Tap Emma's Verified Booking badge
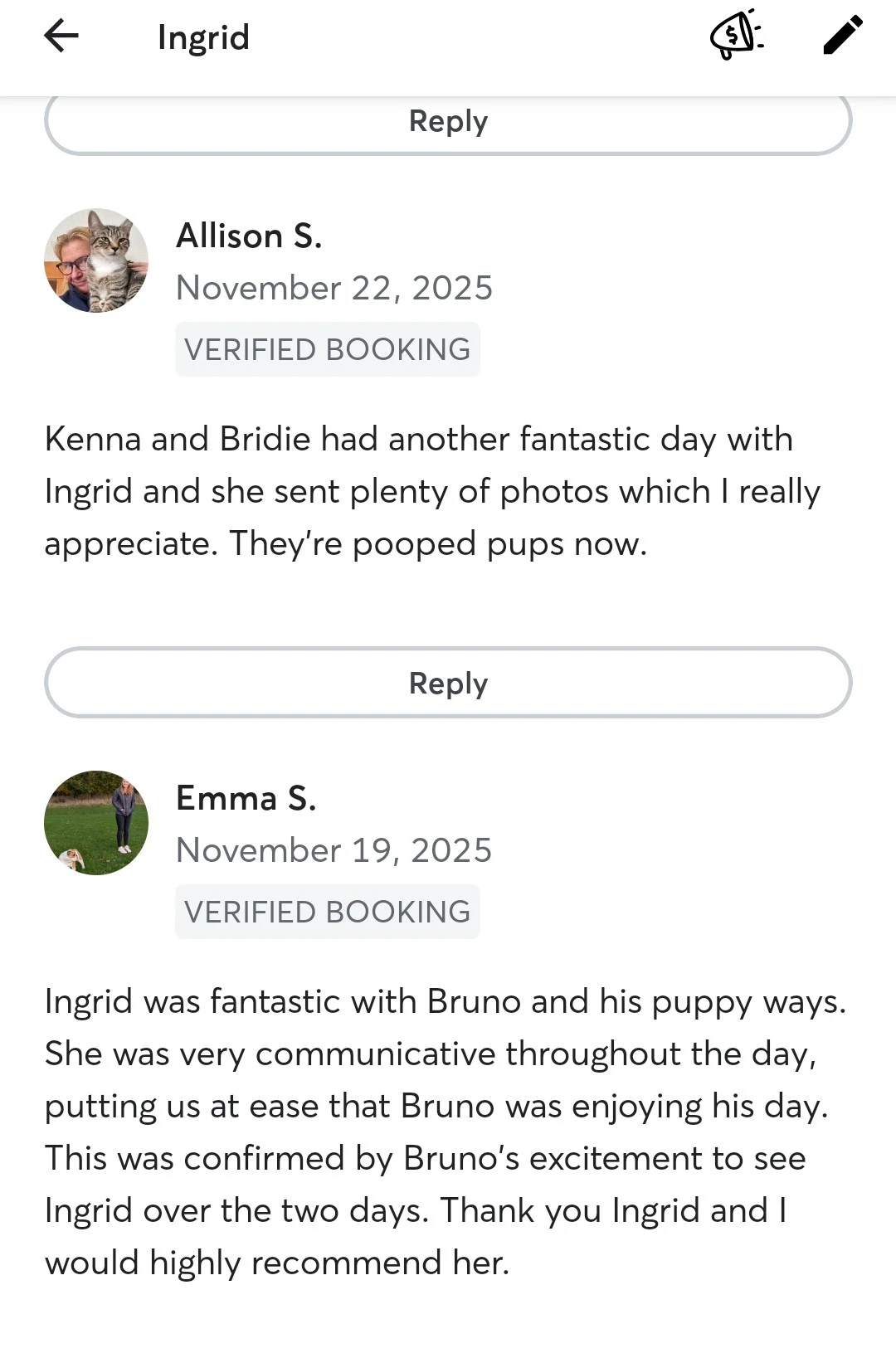Viewport: 896px width, 1358px height. point(328,912)
